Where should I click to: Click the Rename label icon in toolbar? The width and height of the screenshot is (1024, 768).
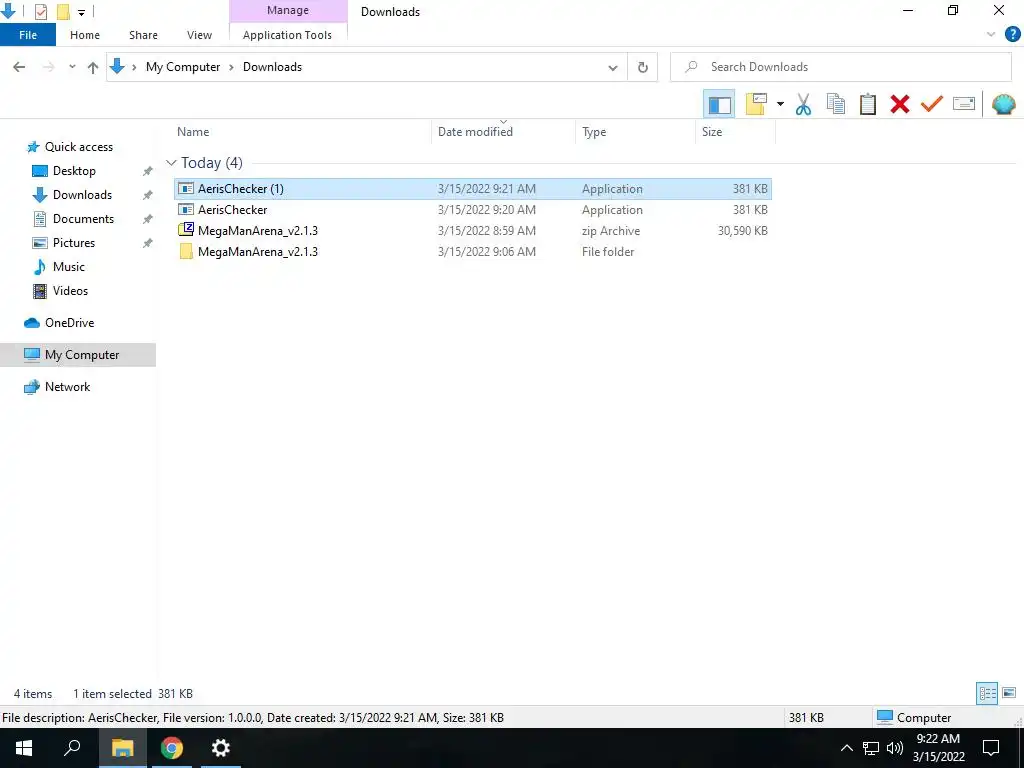coord(964,104)
